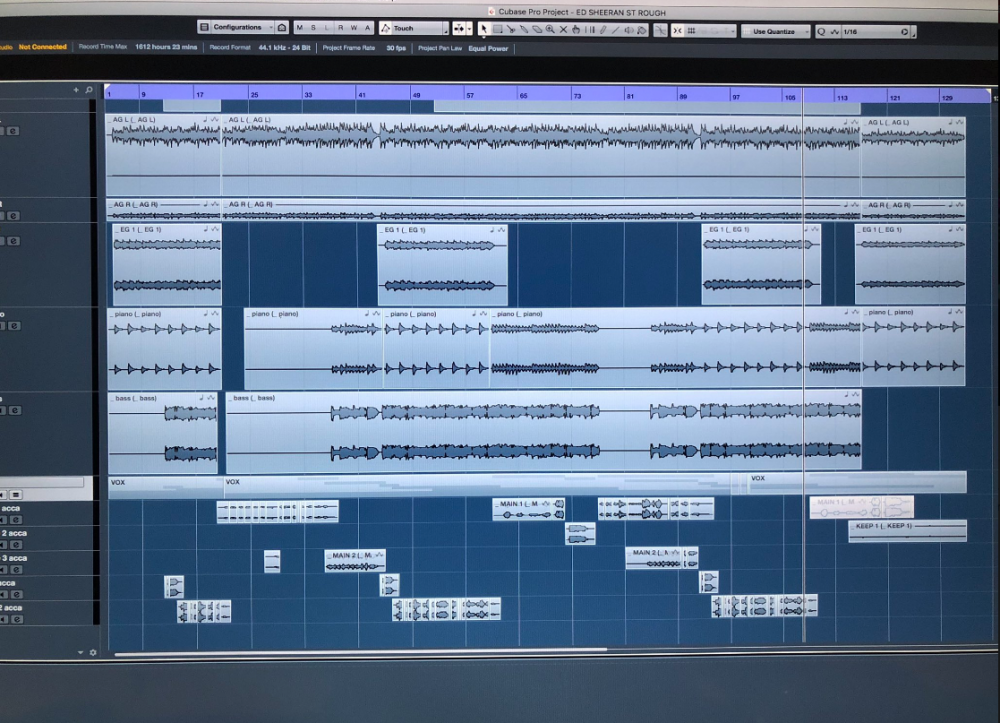The width and height of the screenshot is (1000, 723).
Task: Select the Comp hand tool
Action: coord(576,29)
